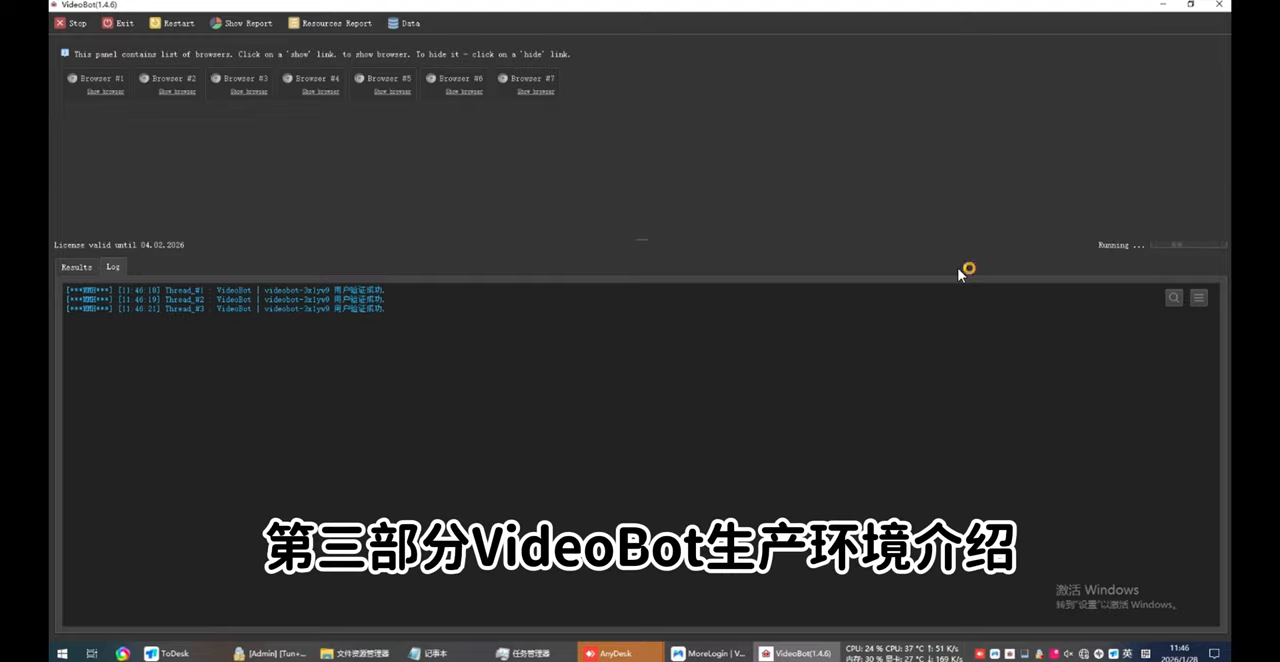
Task: Open the Windows Start button
Action: point(62,653)
